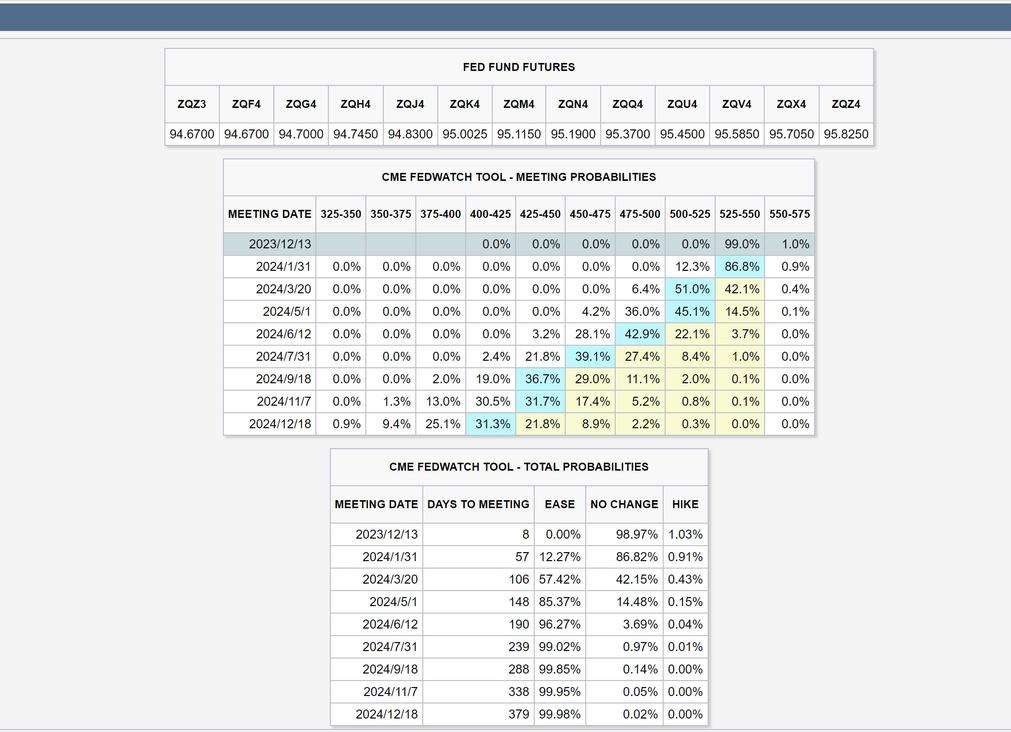Click the 95.8250 price value

[846, 134]
